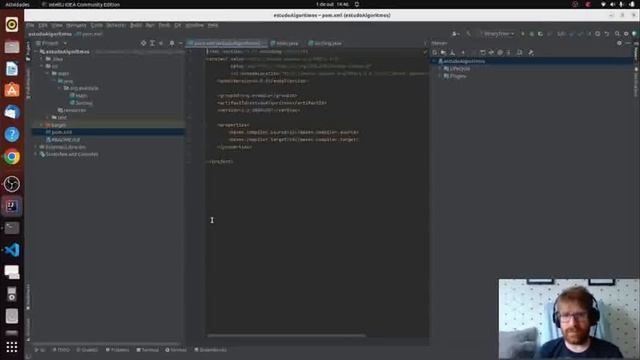Toggle Maven skip tests mode
The width and height of the screenshot is (640, 360).
500,53
